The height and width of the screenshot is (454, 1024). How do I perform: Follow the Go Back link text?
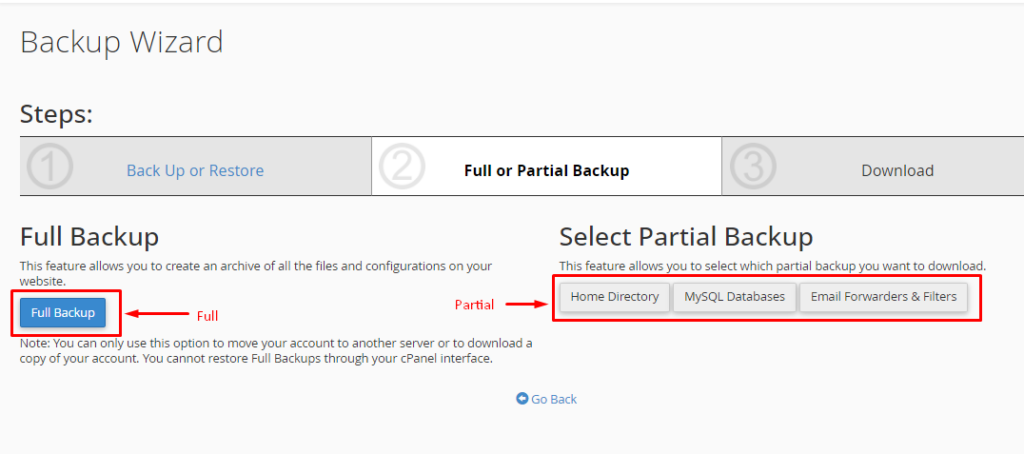click(554, 399)
